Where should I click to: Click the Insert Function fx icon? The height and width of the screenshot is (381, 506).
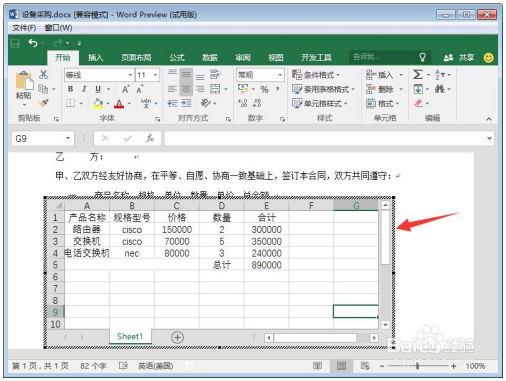tap(150, 138)
